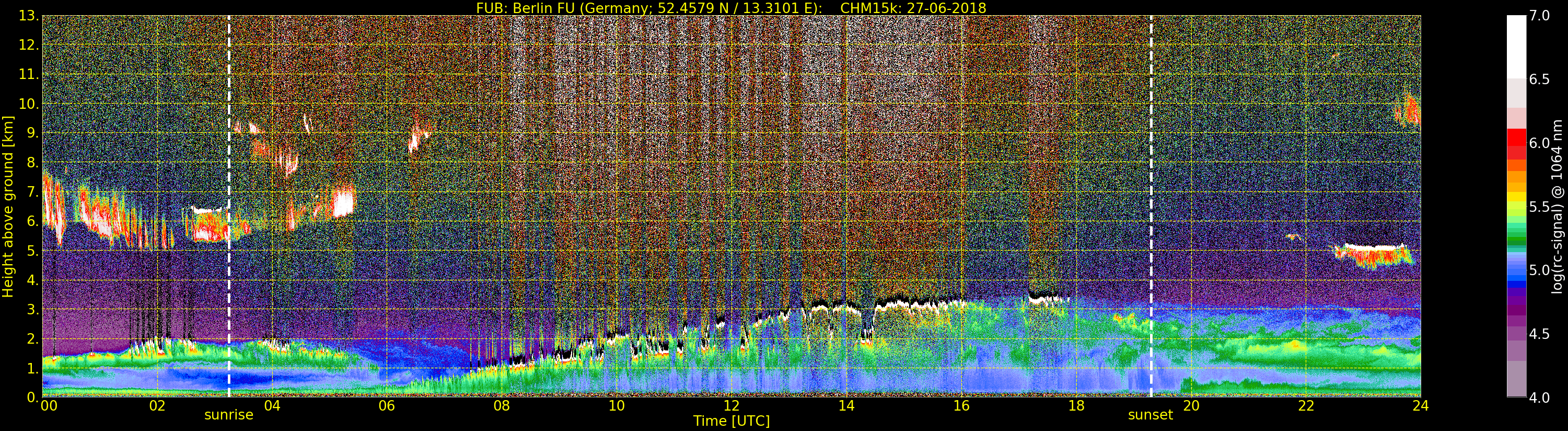Screen dimensions: 1568x431
Task: Select the '4.5' colorbar tick value
Action: tap(1539, 334)
